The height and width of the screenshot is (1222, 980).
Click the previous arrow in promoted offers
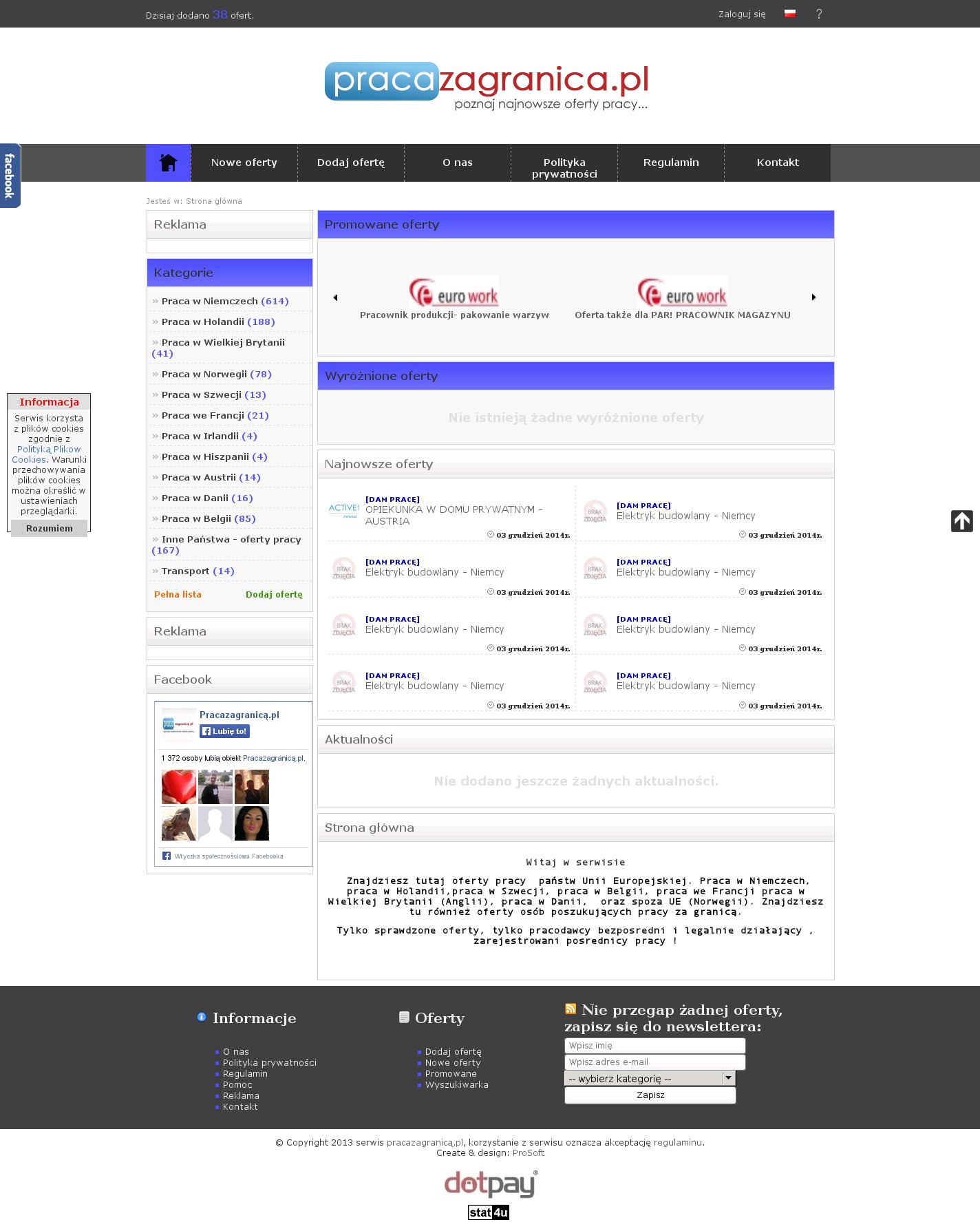point(335,297)
